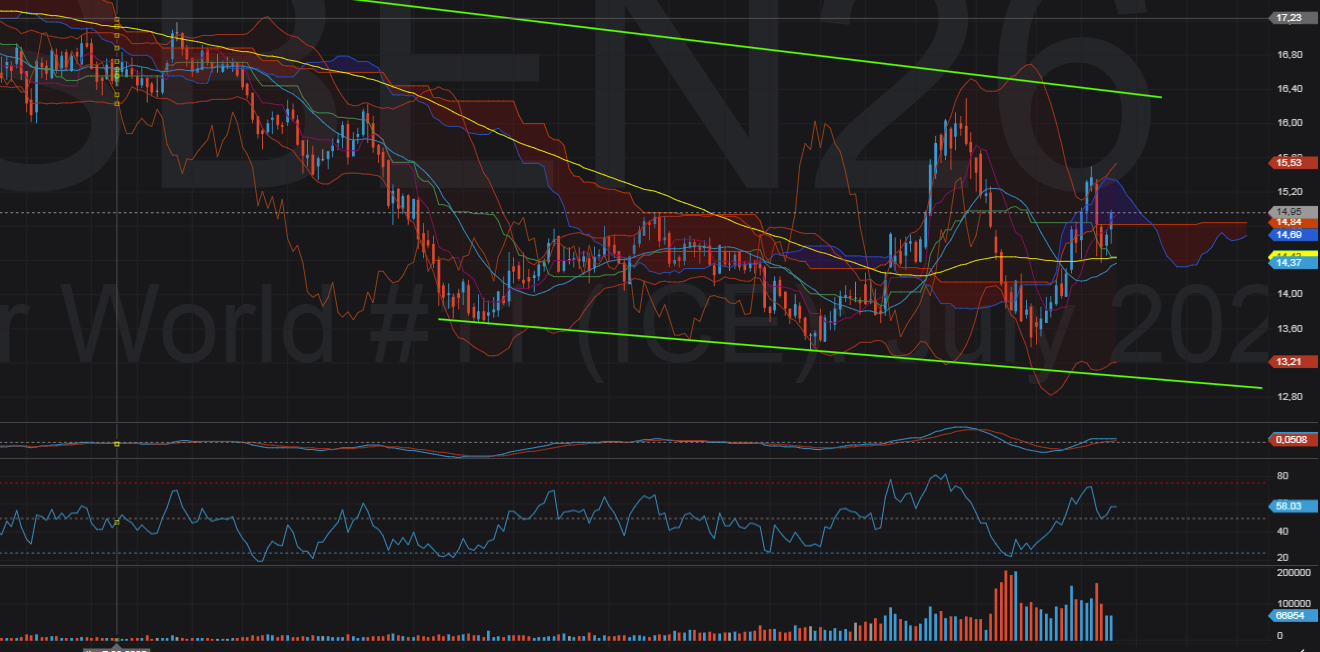Select the lower green channel trendline
This screenshot has height=652, width=1320.
click(x=850, y=353)
